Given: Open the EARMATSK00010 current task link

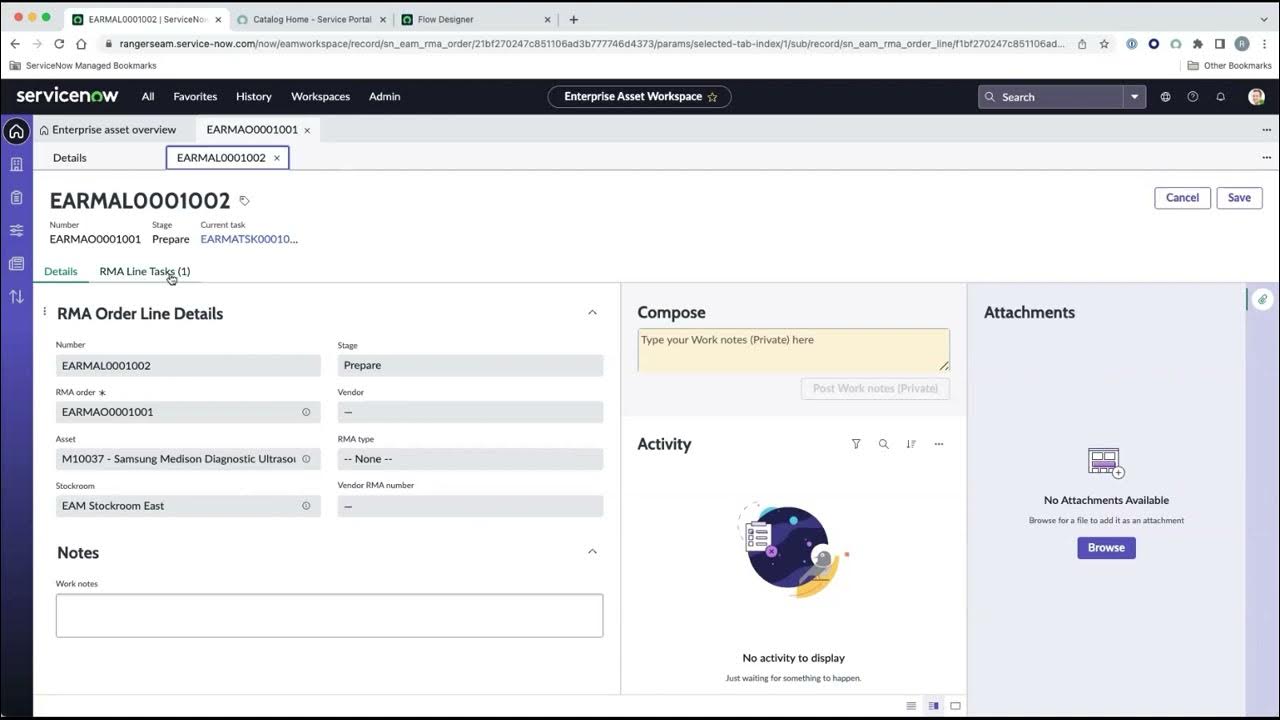Looking at the screenshot, I should [249, 239].
